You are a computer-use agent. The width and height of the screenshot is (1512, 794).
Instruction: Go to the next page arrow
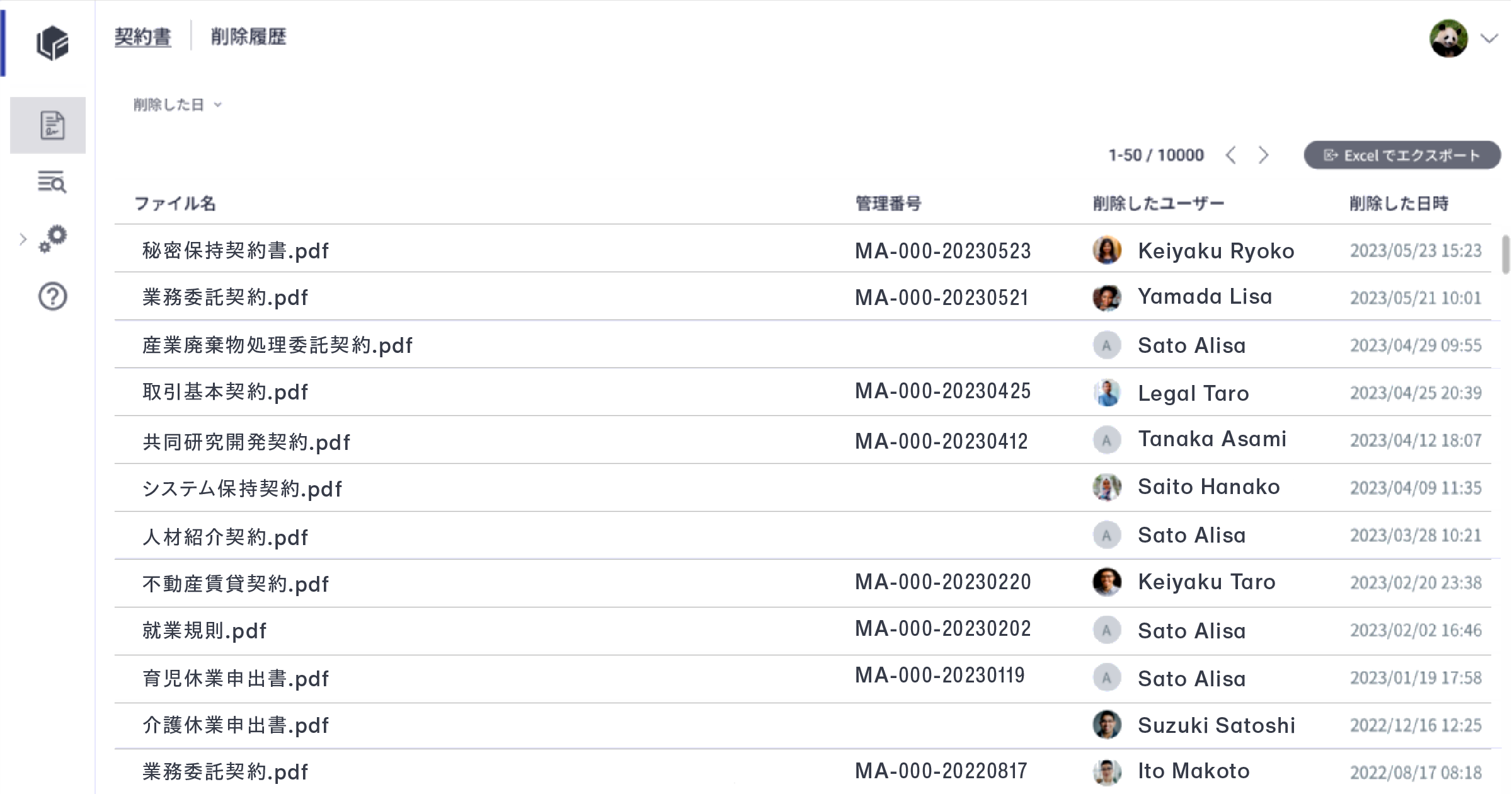1263,155
